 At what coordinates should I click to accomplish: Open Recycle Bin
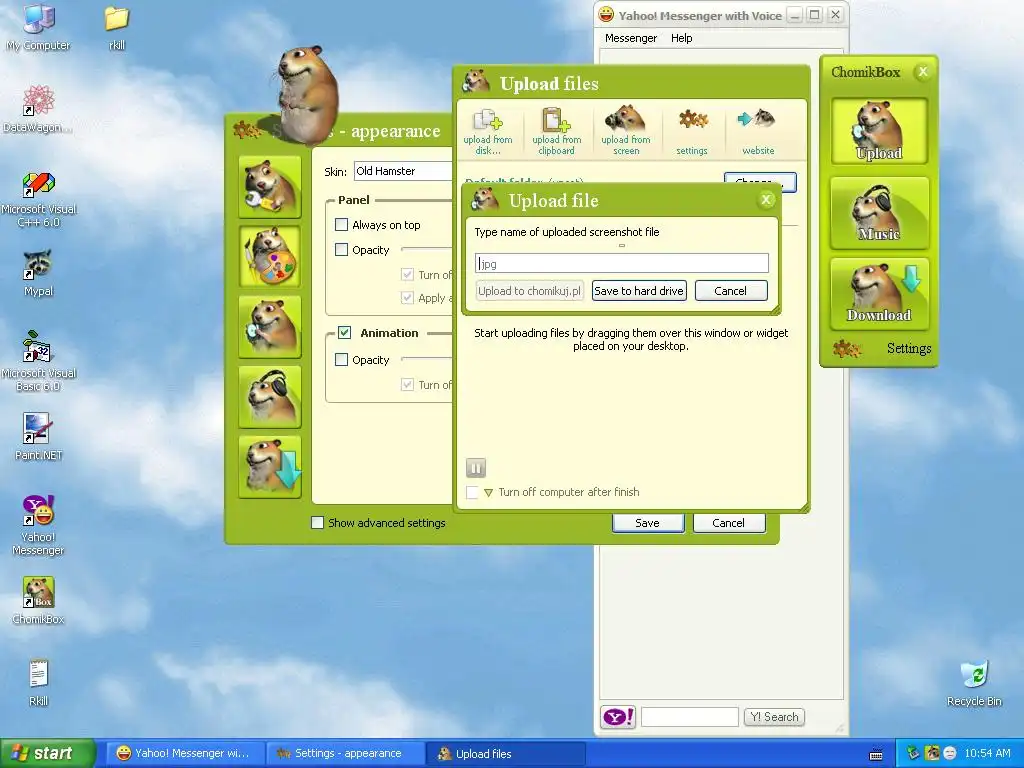(x=974, y=683)
